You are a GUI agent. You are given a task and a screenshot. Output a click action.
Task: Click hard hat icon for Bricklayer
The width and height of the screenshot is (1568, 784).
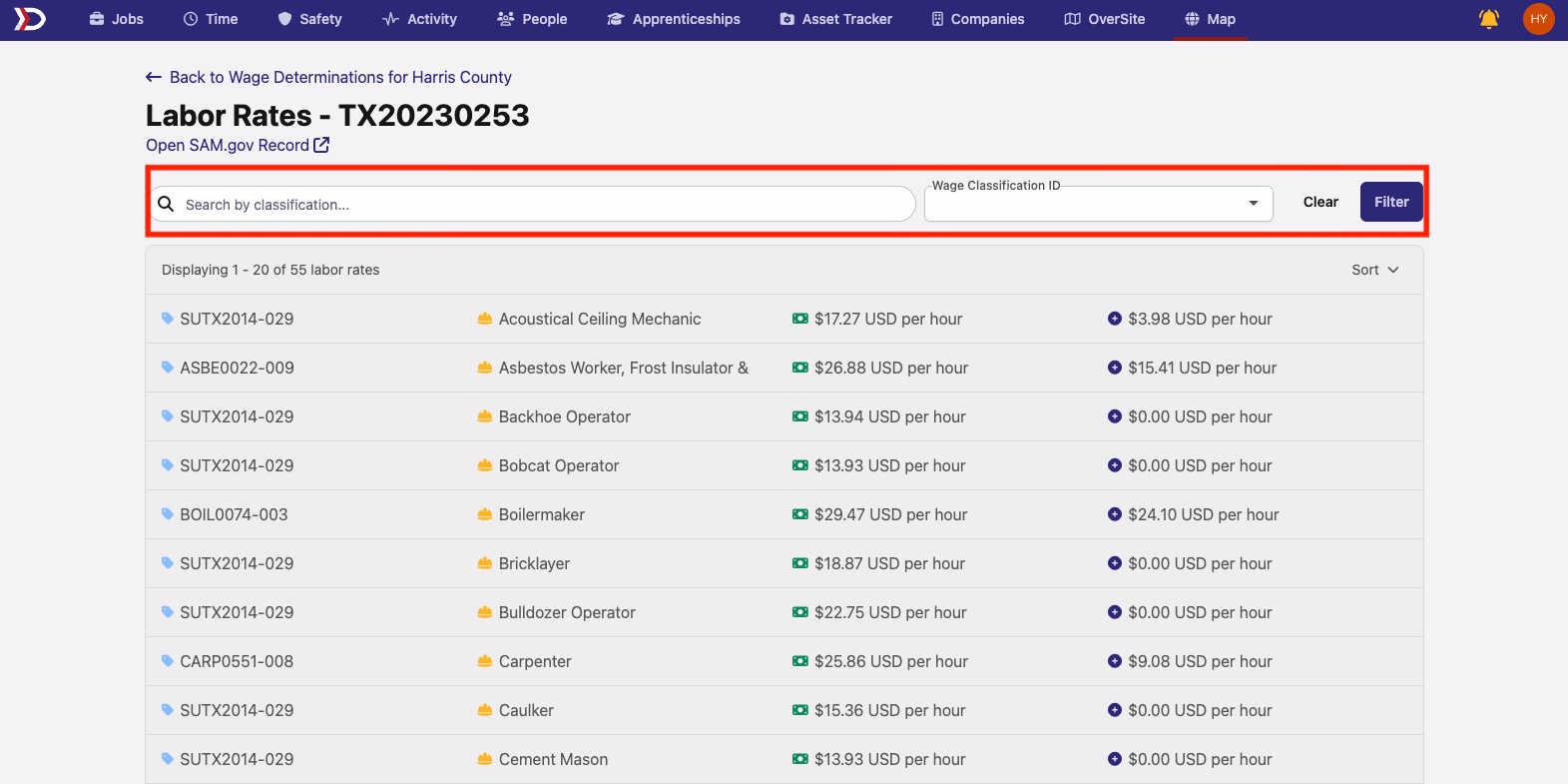point(485,563)
